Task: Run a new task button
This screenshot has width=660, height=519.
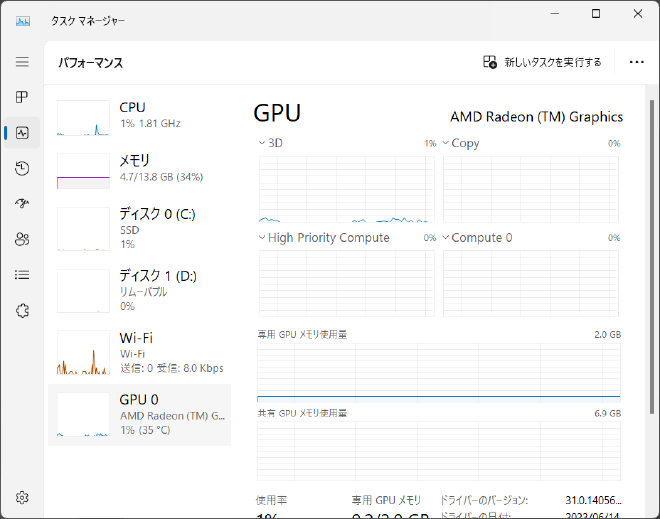Action: click(x=542, y=62)
